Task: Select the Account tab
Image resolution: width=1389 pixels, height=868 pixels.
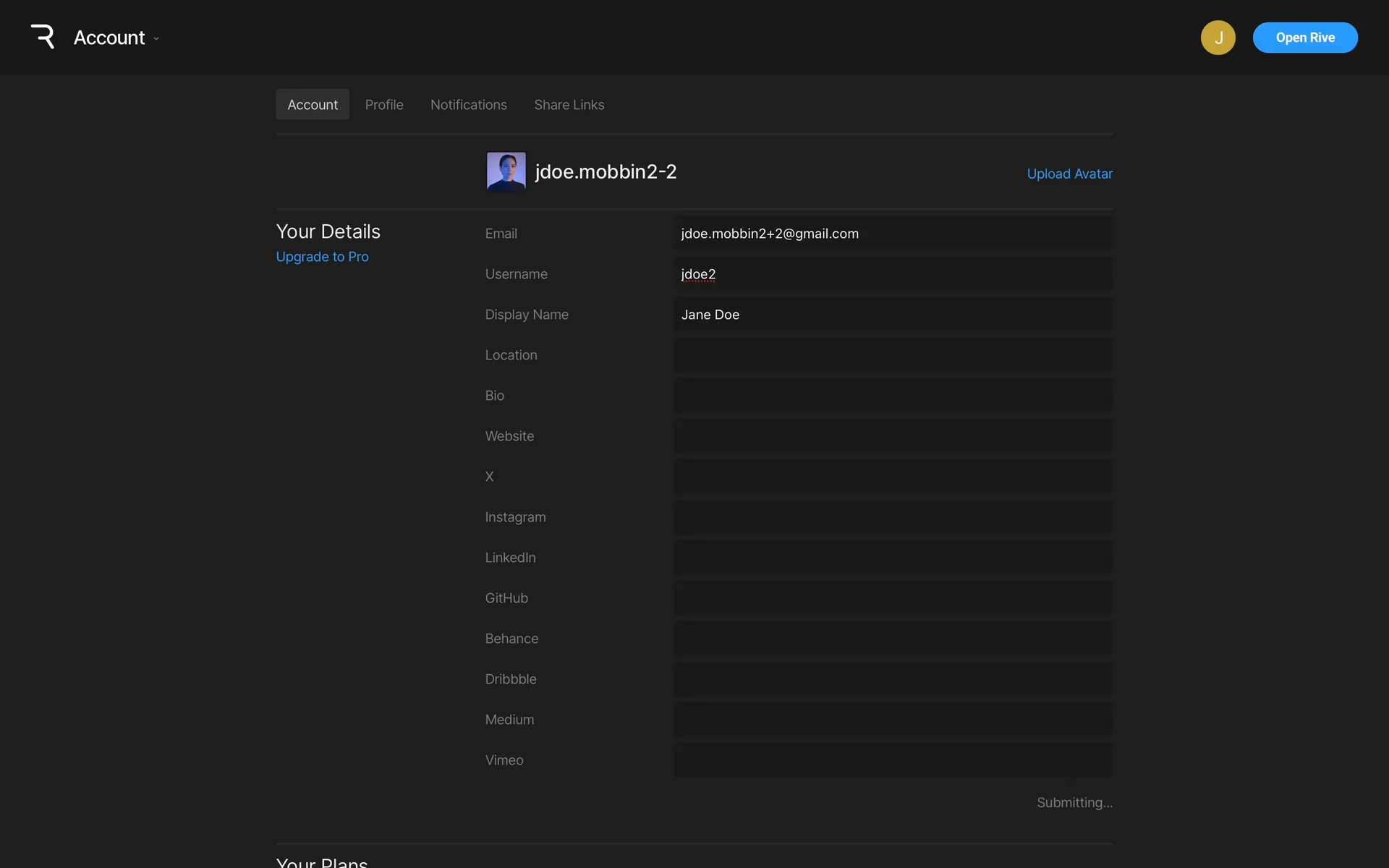Action: pos(313,105)
